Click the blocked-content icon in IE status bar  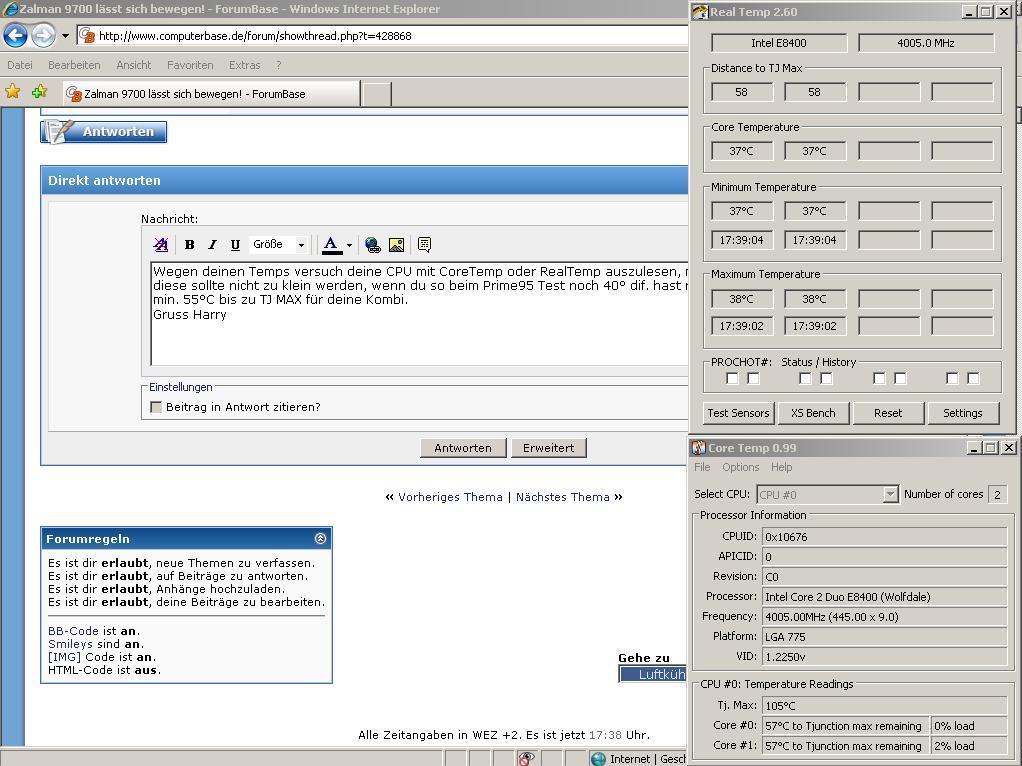click(x=526, y=758)
